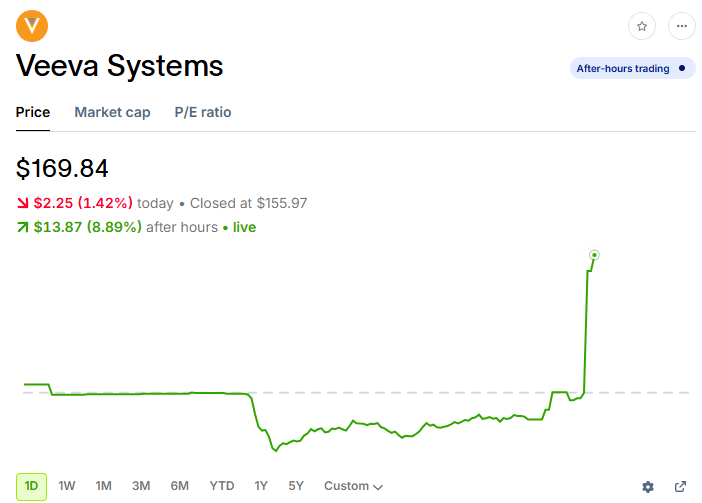The height and width of the screenshot is (503, 702).
Task: Select the 1Y time range
Action: (x=261, y=486)
